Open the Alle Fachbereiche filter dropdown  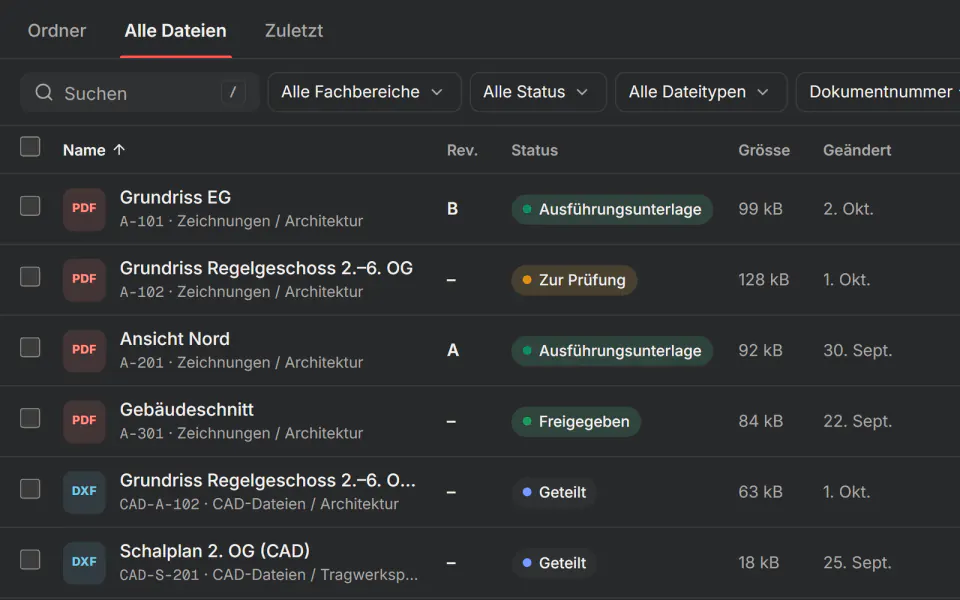click(x=364, y=92)
